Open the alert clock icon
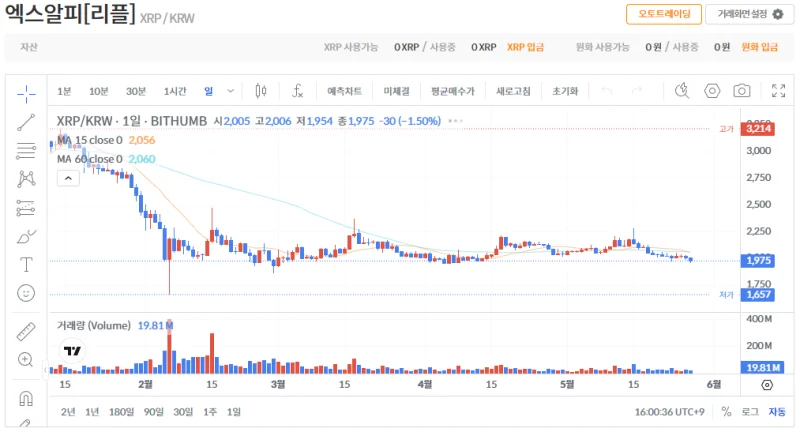 click(x=682, y=91)
